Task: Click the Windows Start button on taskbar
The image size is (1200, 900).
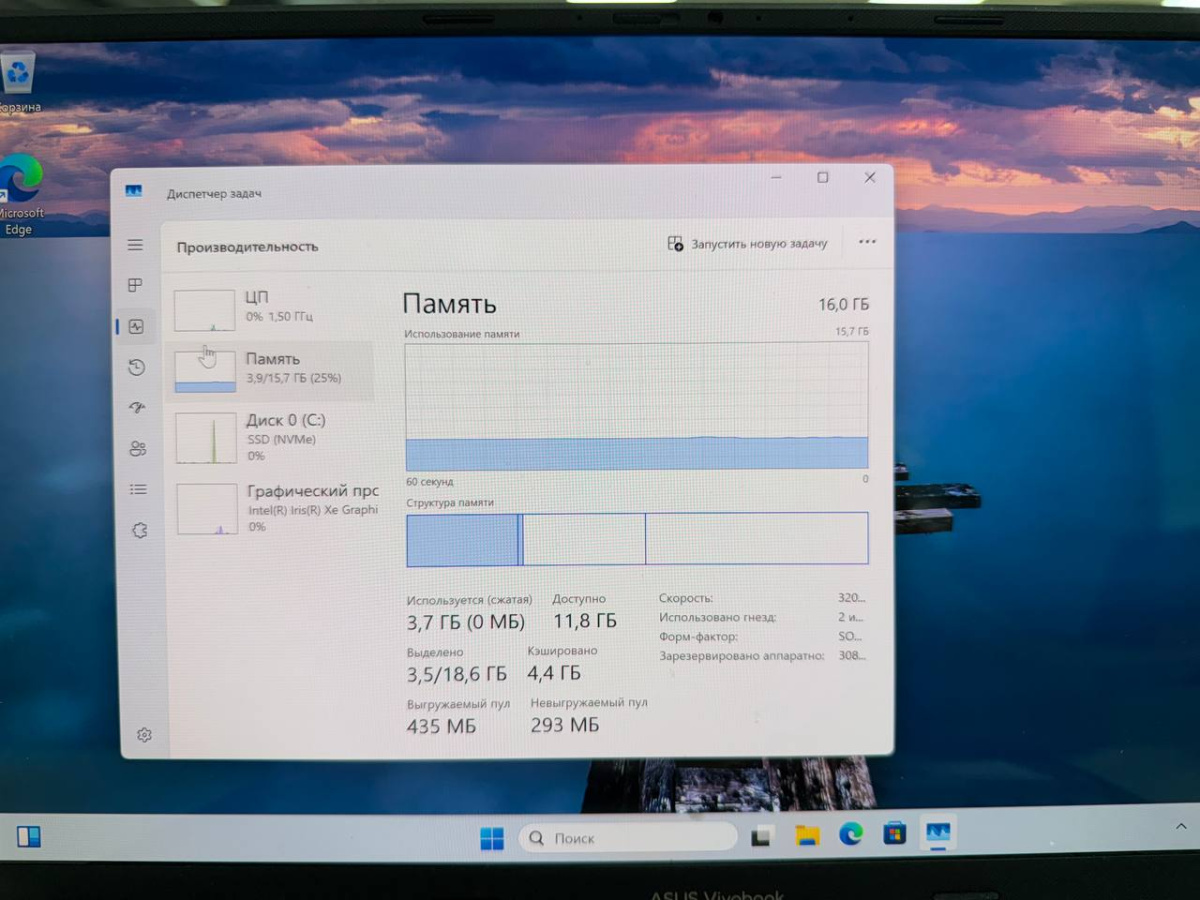Action: pos(492,838)
